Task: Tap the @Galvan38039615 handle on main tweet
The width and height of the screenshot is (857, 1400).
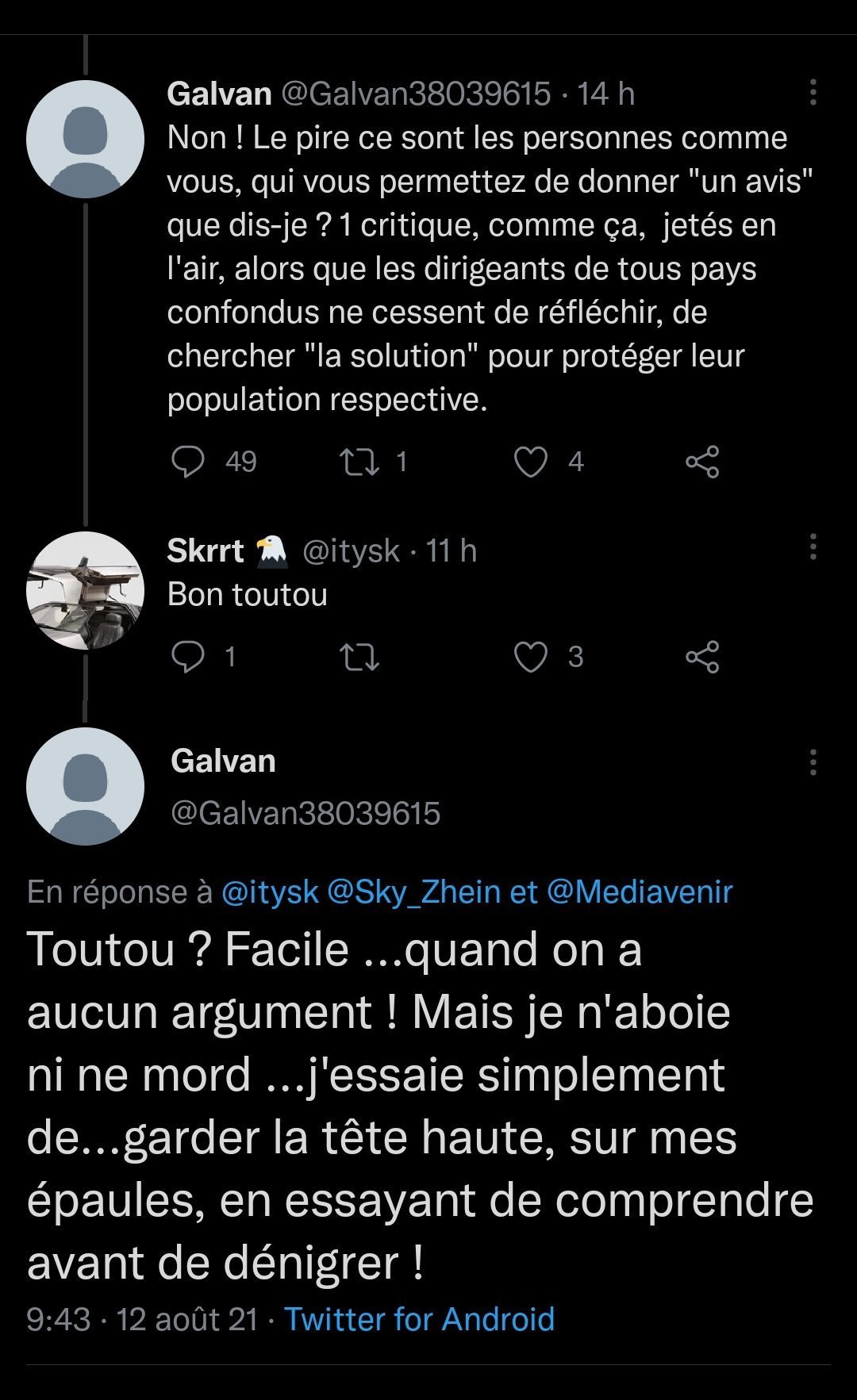Action: click(x=306, y=813)
